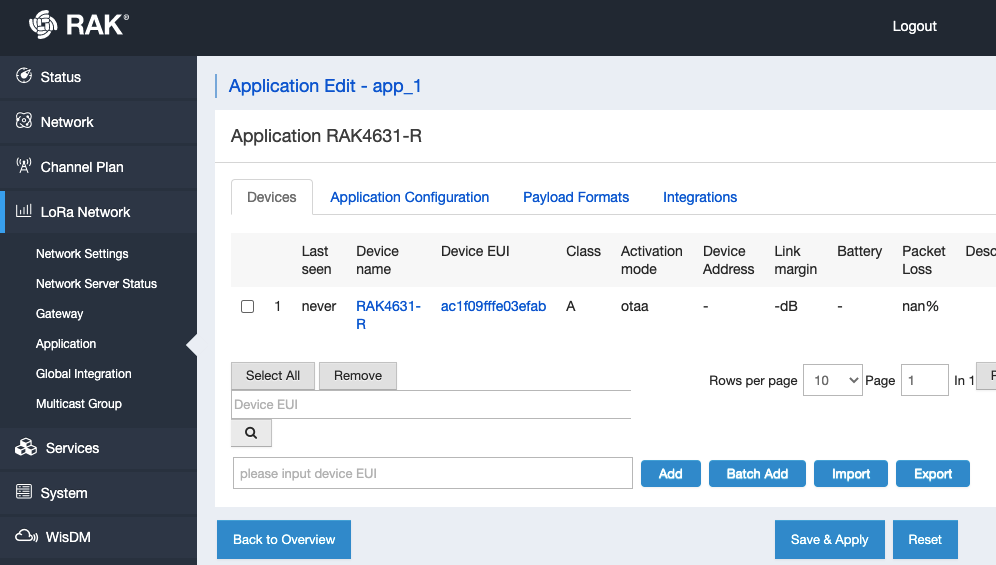Click the RAK logo icon
Image resolution: width=996 pixels, height=565 pixels.
tap(43, 25)
